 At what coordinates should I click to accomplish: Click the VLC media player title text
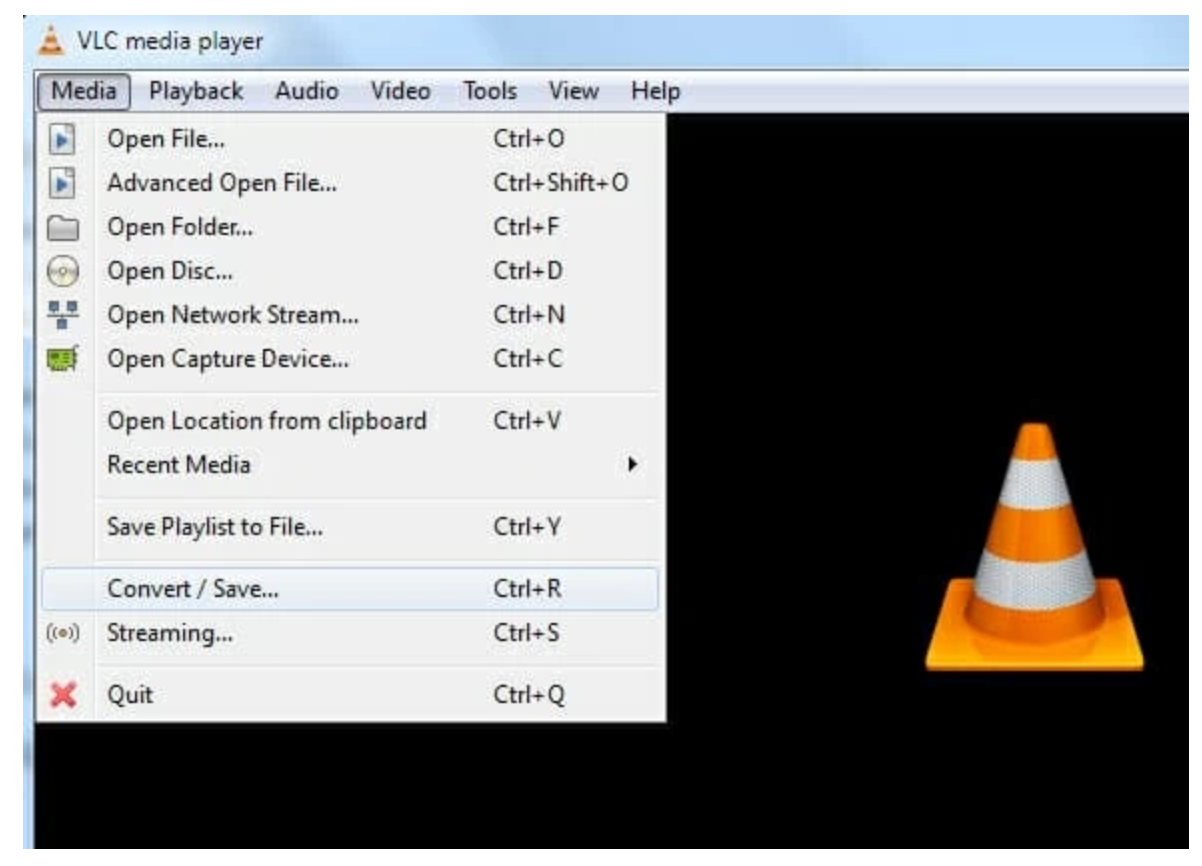tap(170, 42)
